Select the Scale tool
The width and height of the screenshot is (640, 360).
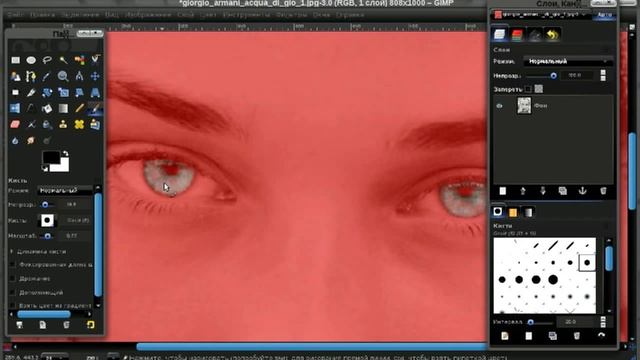coord(63,93)
